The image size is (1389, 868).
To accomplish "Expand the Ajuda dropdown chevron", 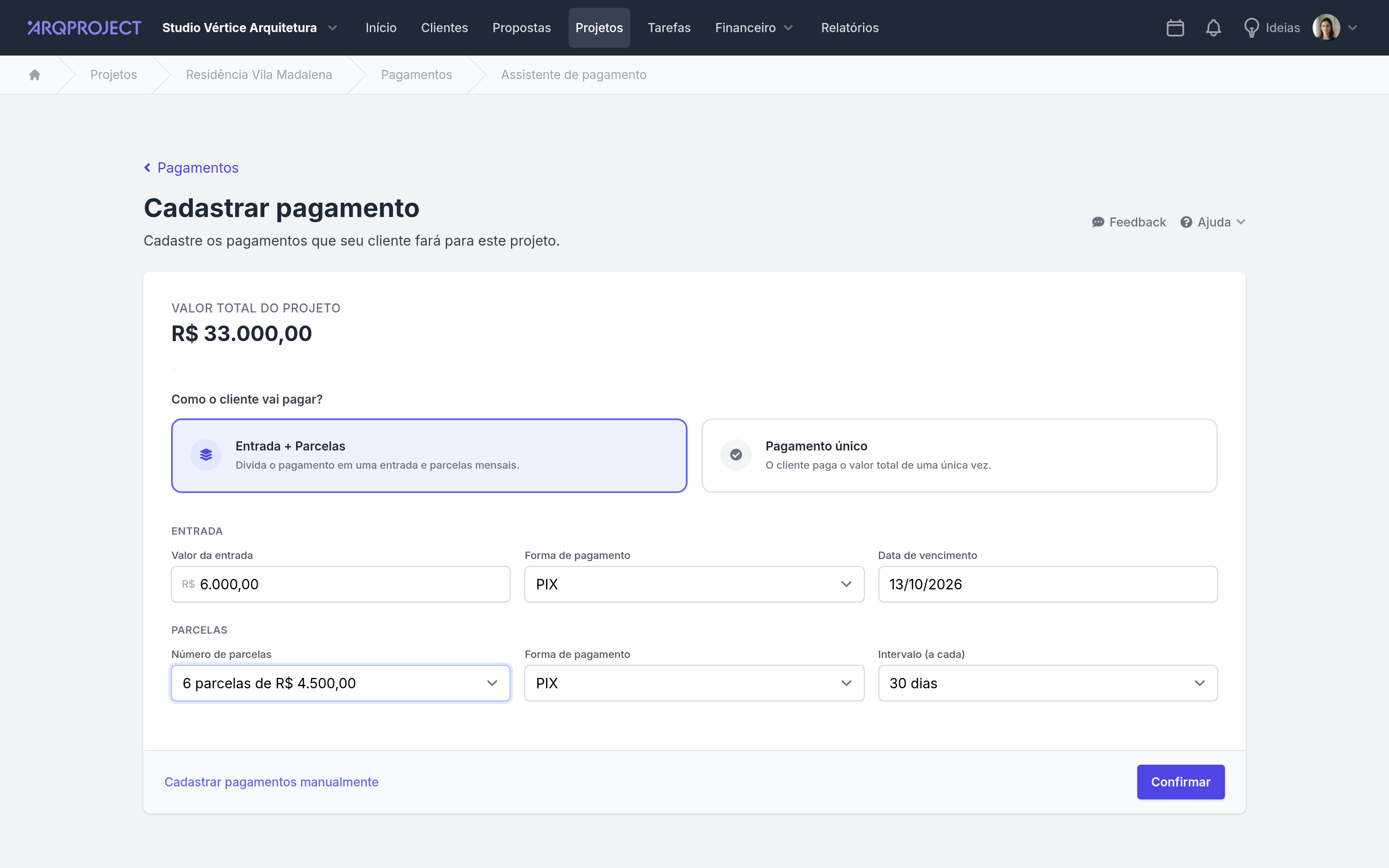I will (x=1241, y=222).
